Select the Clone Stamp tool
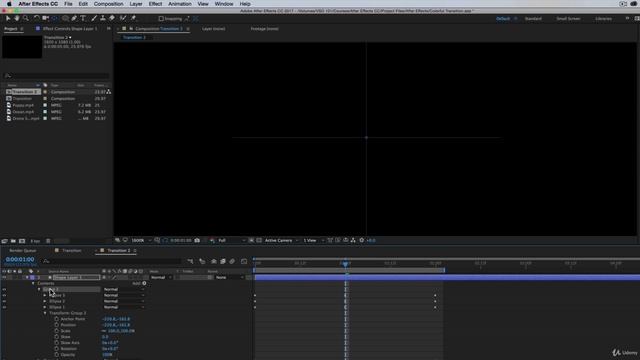640x360 pixels. [103, 18]
